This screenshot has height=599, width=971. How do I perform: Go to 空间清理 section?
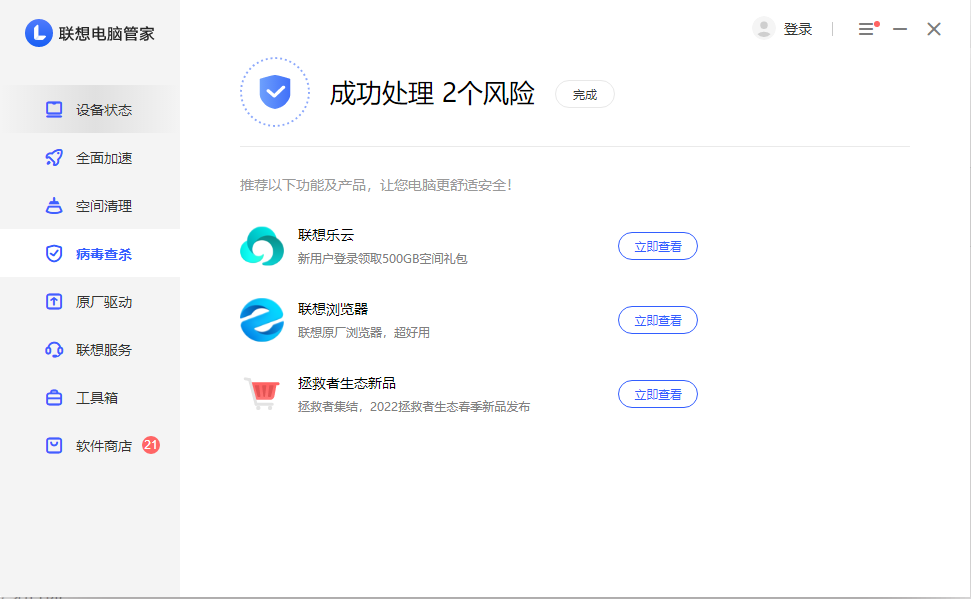(x=90, y=206)
